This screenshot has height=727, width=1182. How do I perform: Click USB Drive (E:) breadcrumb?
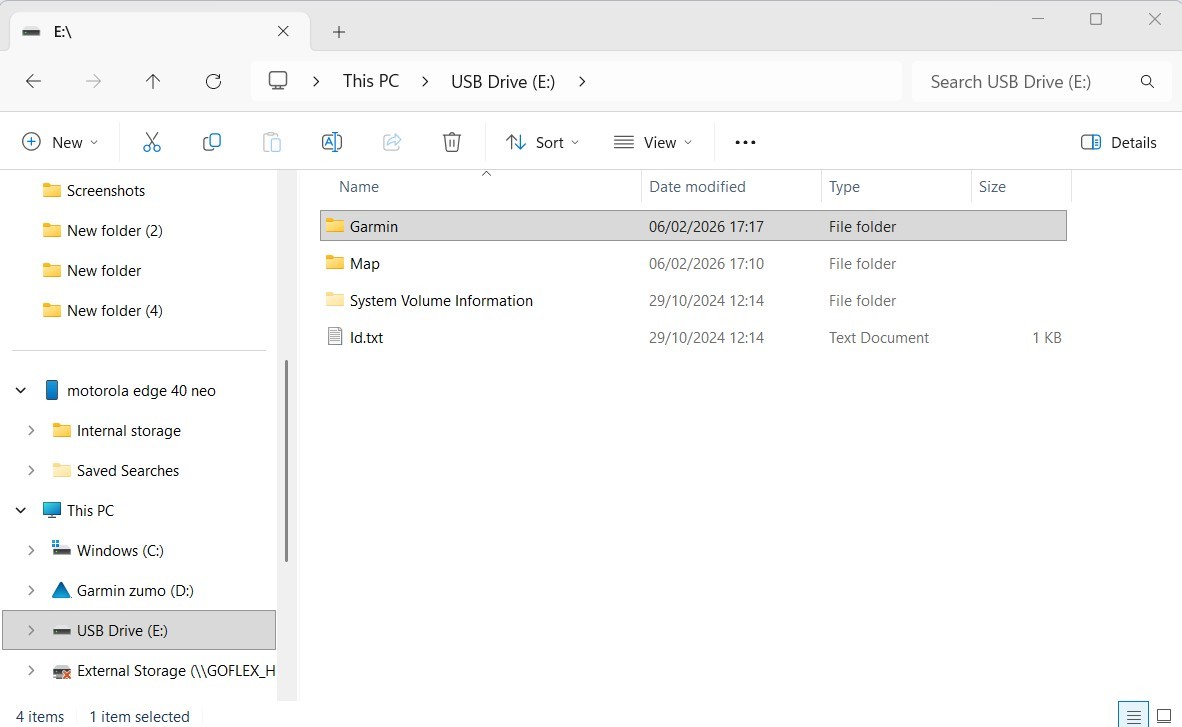[x=503, y=81]
